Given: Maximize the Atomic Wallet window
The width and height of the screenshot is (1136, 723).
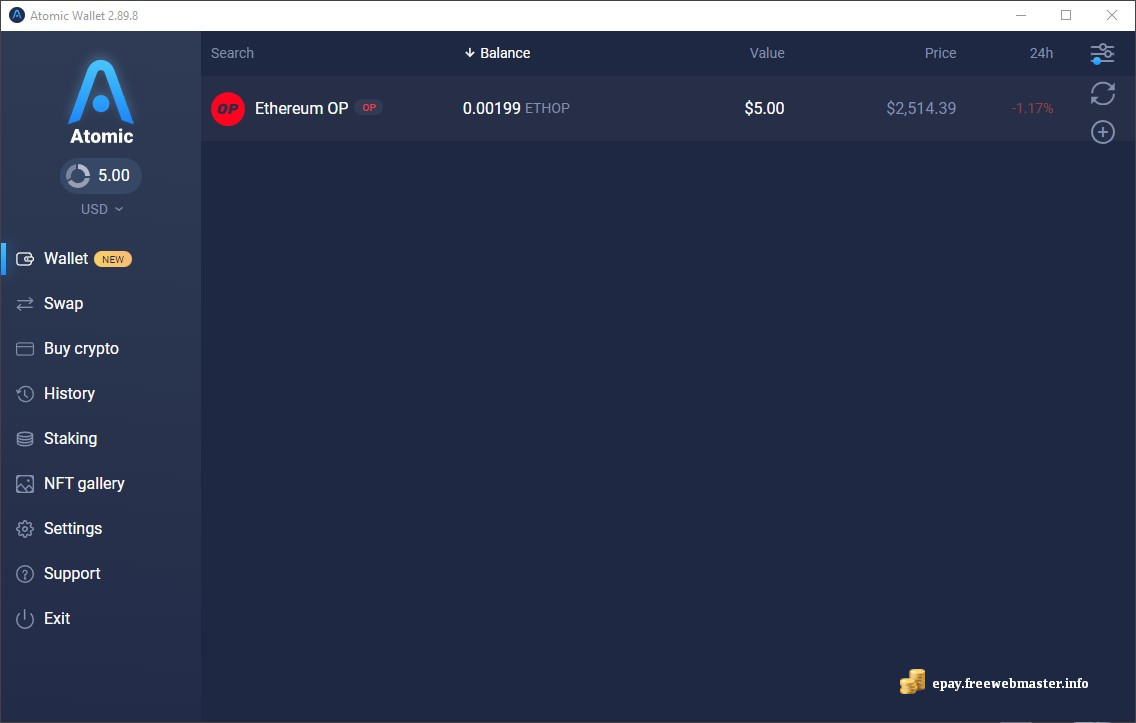Looking at the screenshot, I should [x=1066, y=15].
